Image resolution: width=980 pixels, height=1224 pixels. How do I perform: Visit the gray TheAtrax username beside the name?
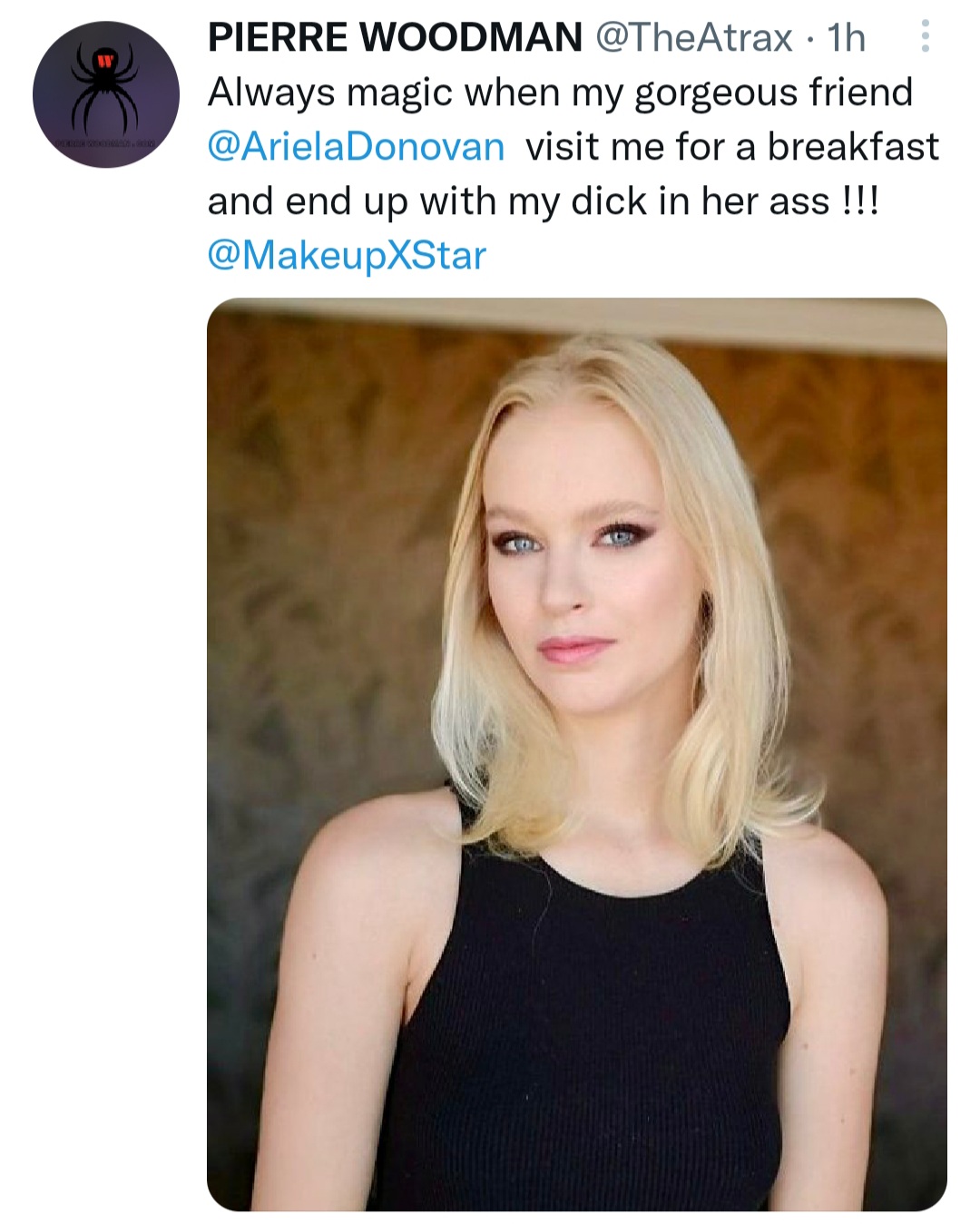click(693, 37)
